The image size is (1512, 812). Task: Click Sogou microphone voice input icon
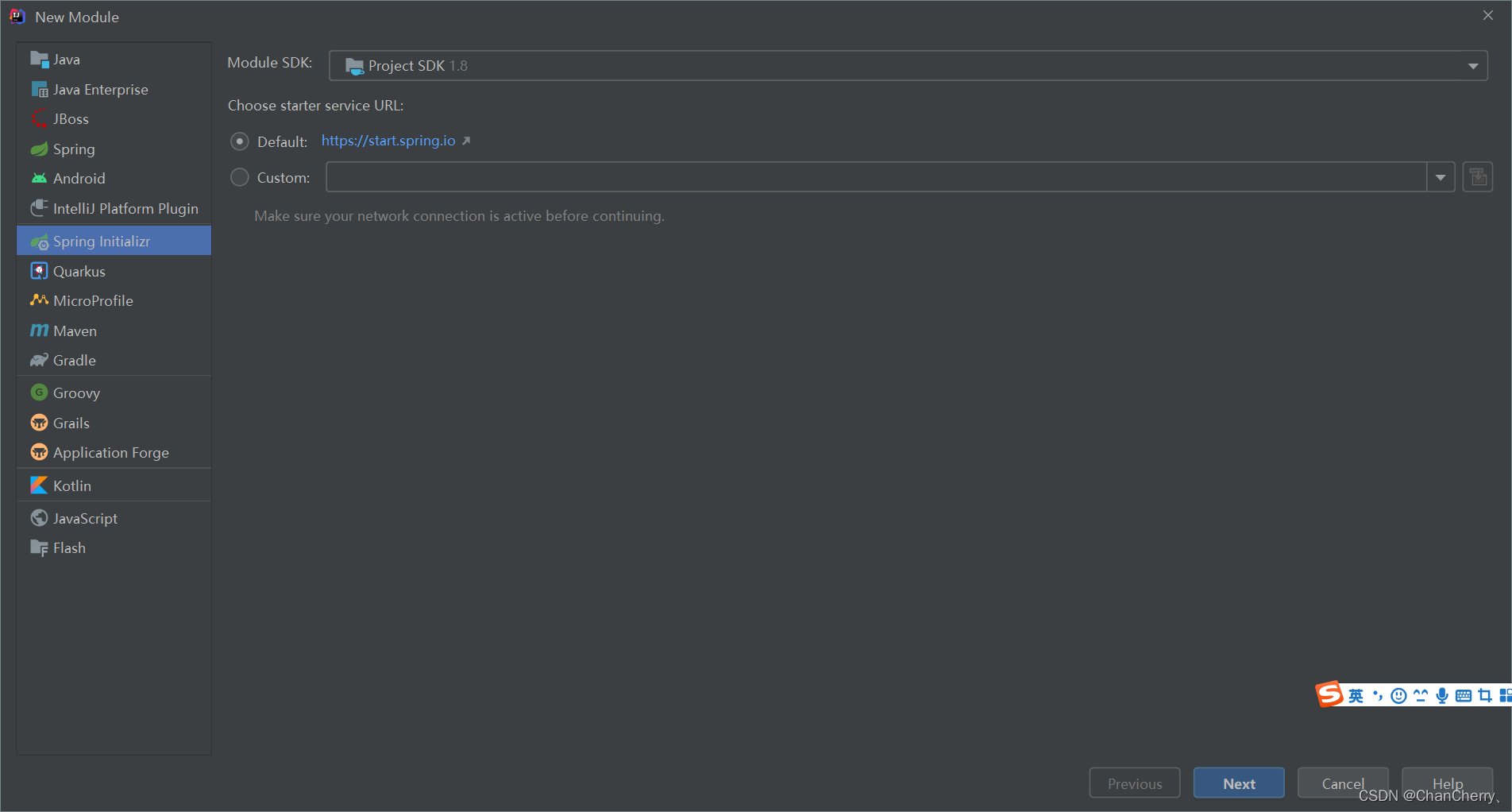coord(1442,696)
